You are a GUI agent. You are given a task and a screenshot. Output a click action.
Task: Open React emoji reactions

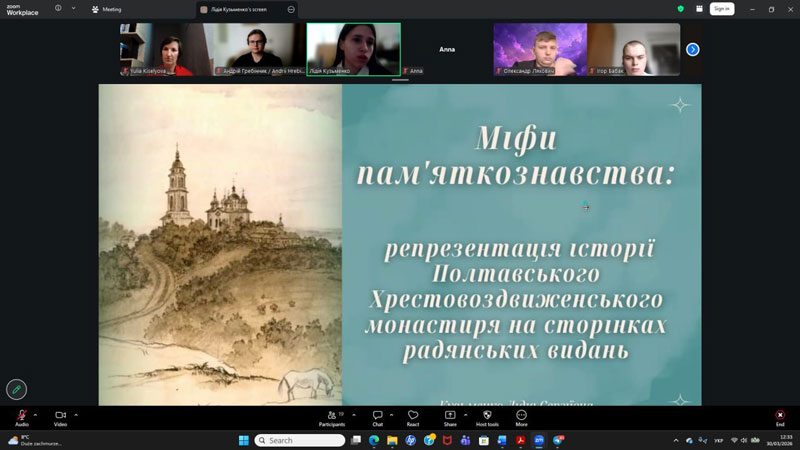point(412,415)
